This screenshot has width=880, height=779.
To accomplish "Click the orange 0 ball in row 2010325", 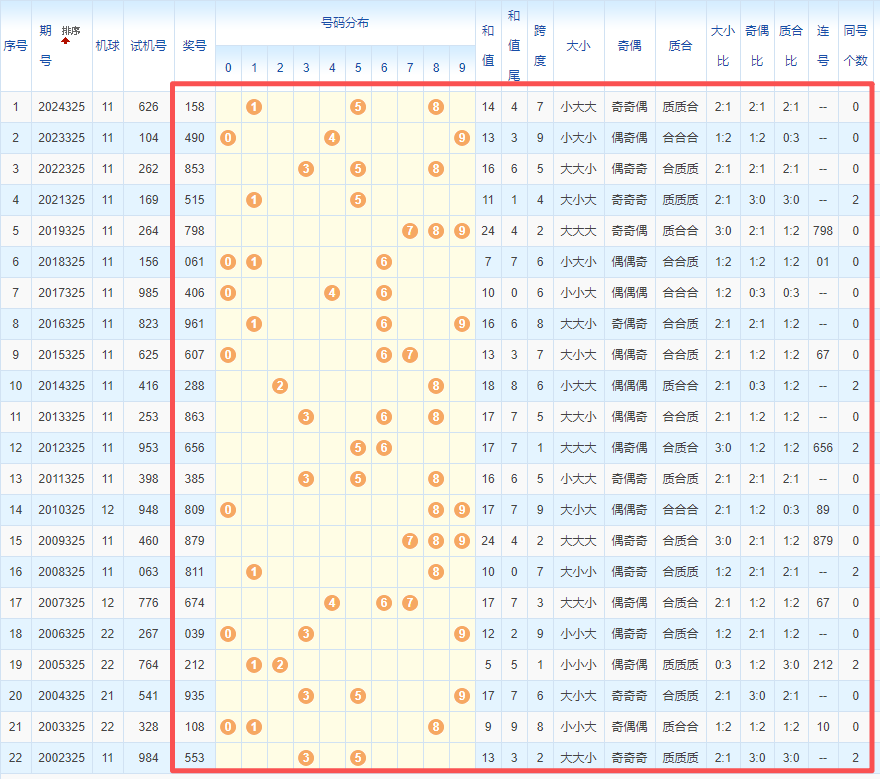I will pos(228,510).
